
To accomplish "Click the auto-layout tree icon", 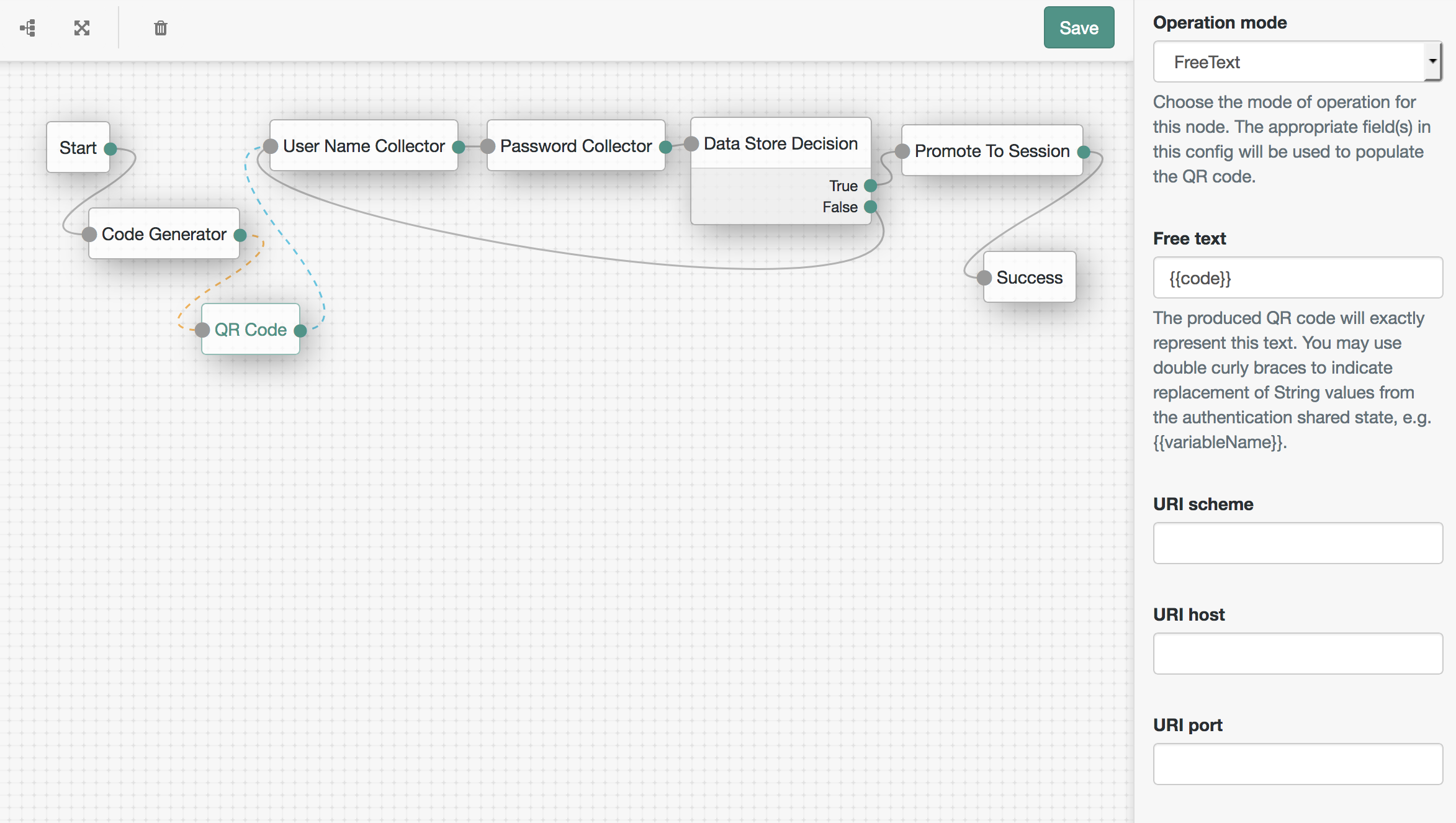I will click(x=28, y=28).
